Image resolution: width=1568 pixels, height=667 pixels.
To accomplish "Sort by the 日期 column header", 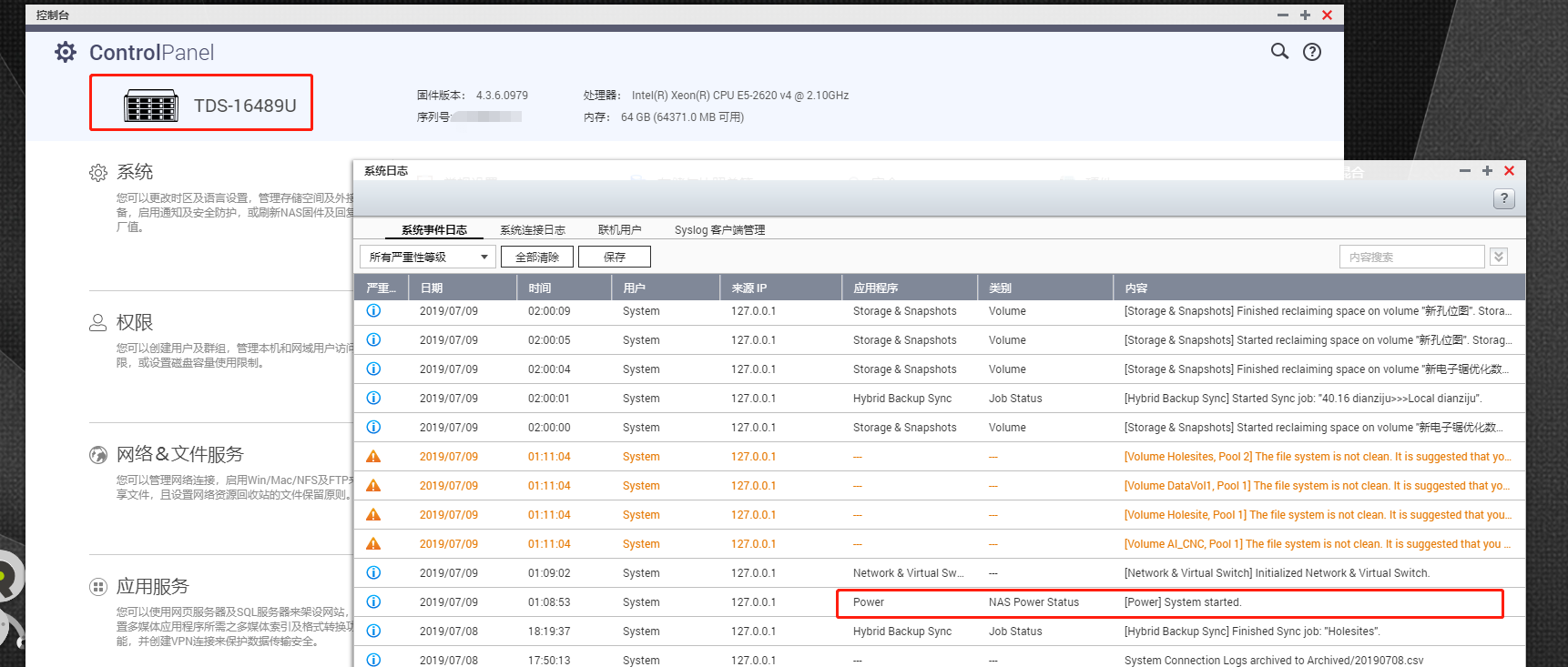I will [463, 288].
